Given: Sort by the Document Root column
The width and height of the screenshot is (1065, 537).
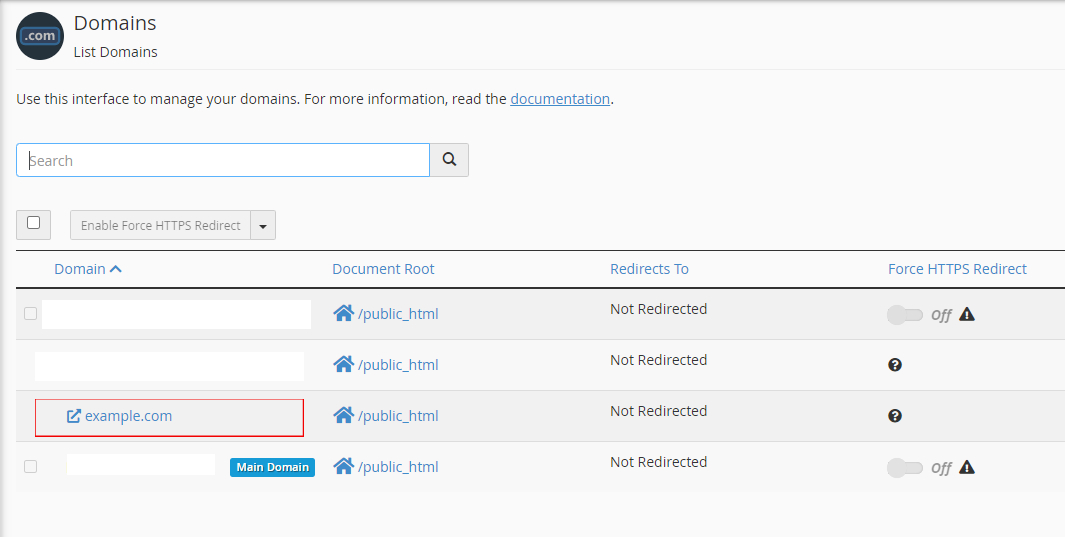Looking at the screenshot, I should coord(383,269).
